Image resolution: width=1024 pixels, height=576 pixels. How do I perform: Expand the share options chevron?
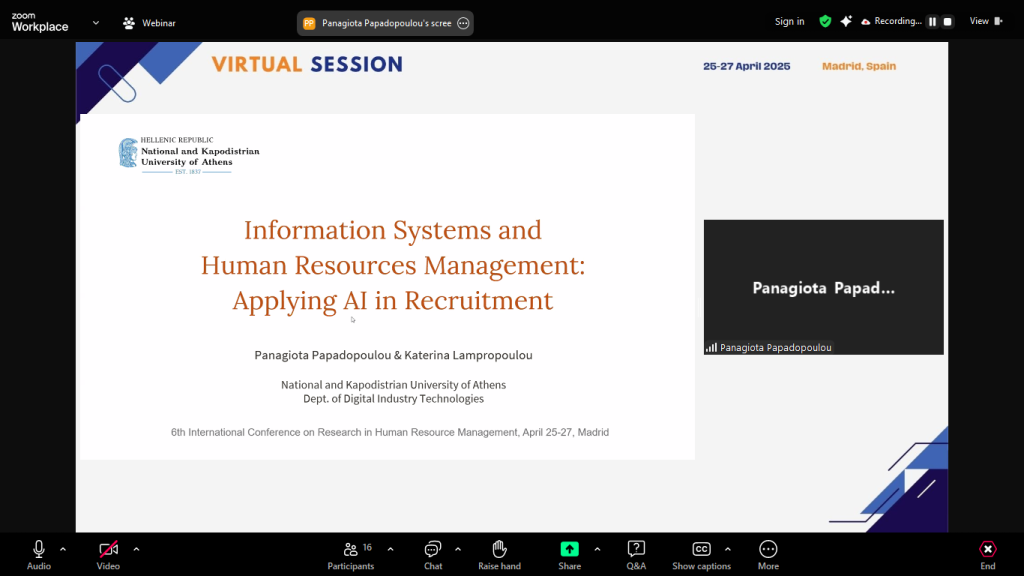(597, 549)
